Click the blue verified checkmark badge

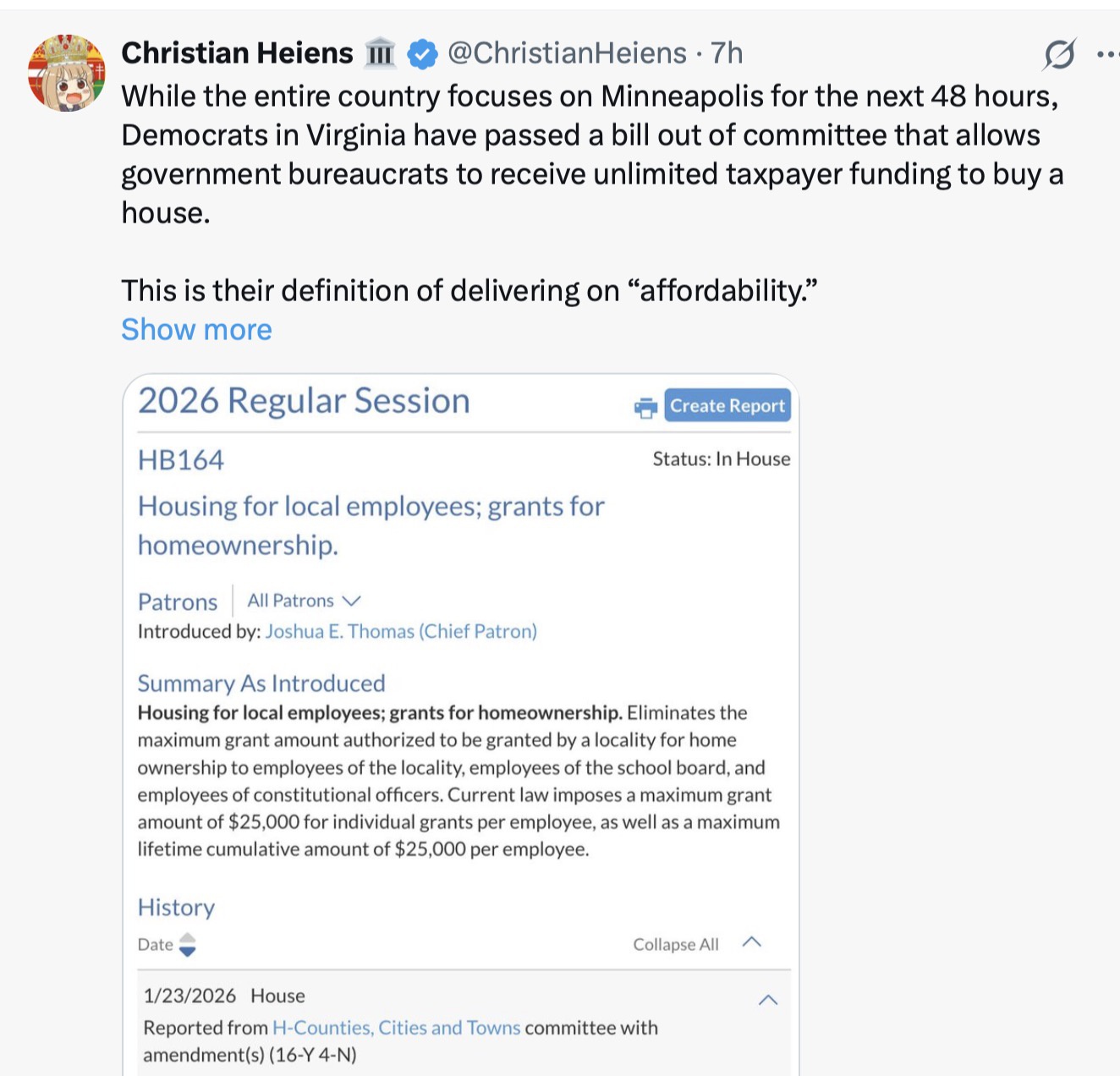[x=422, y=54]
